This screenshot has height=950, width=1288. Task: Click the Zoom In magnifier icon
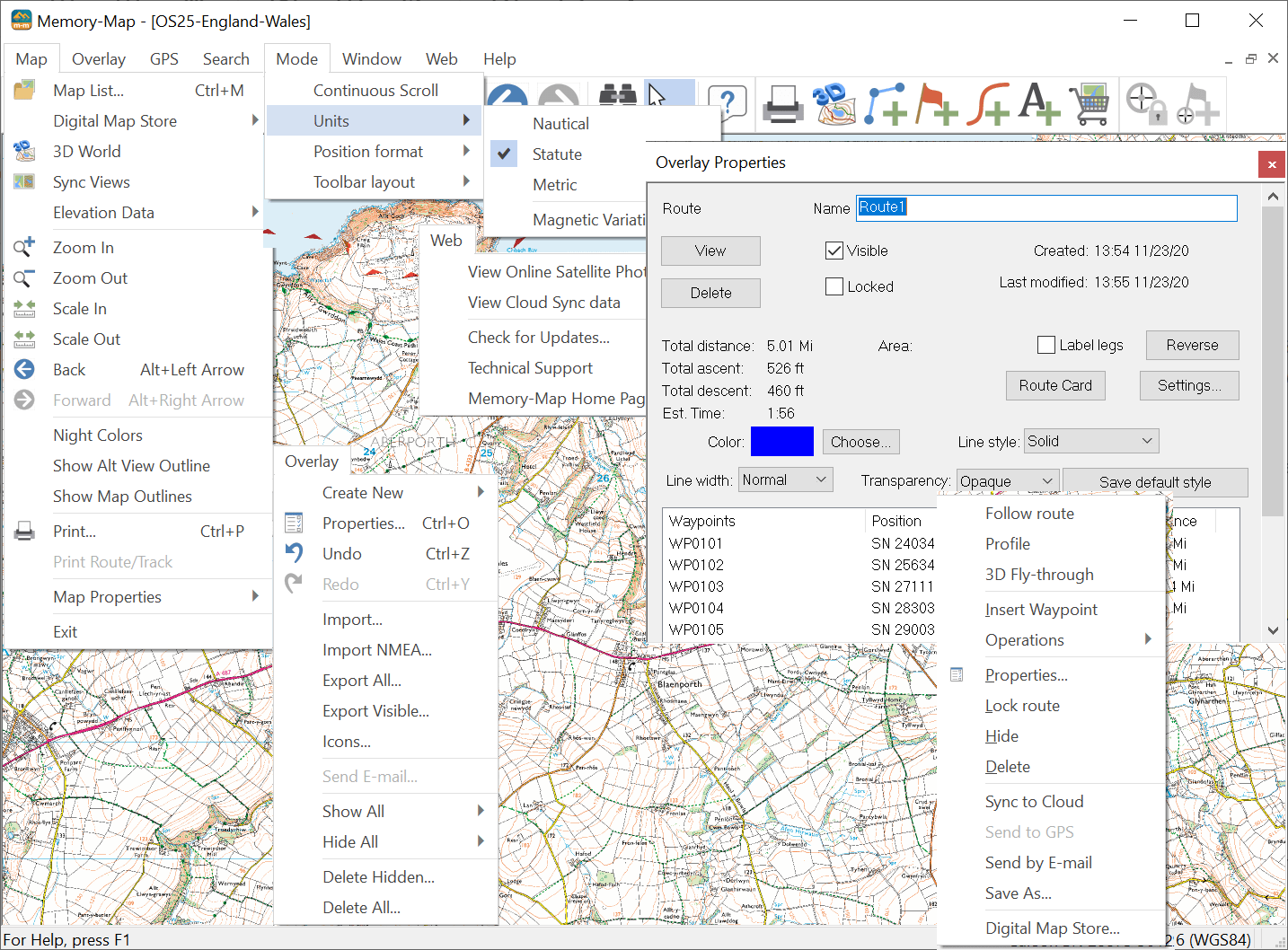(24, 247)
